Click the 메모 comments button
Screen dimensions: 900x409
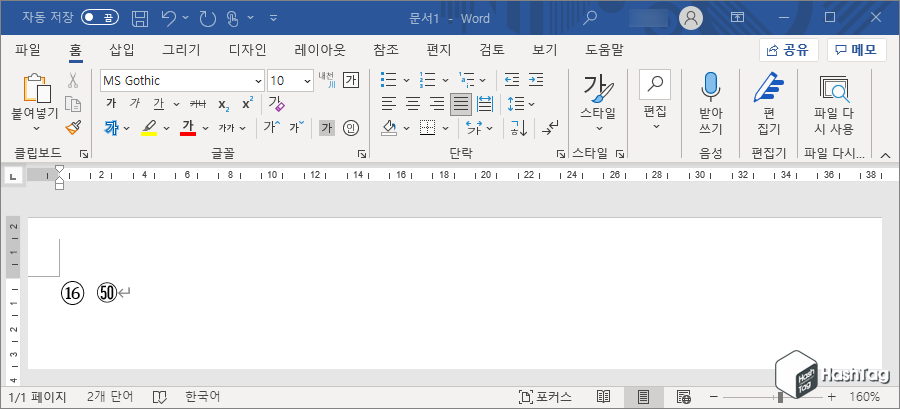[856, 50]
